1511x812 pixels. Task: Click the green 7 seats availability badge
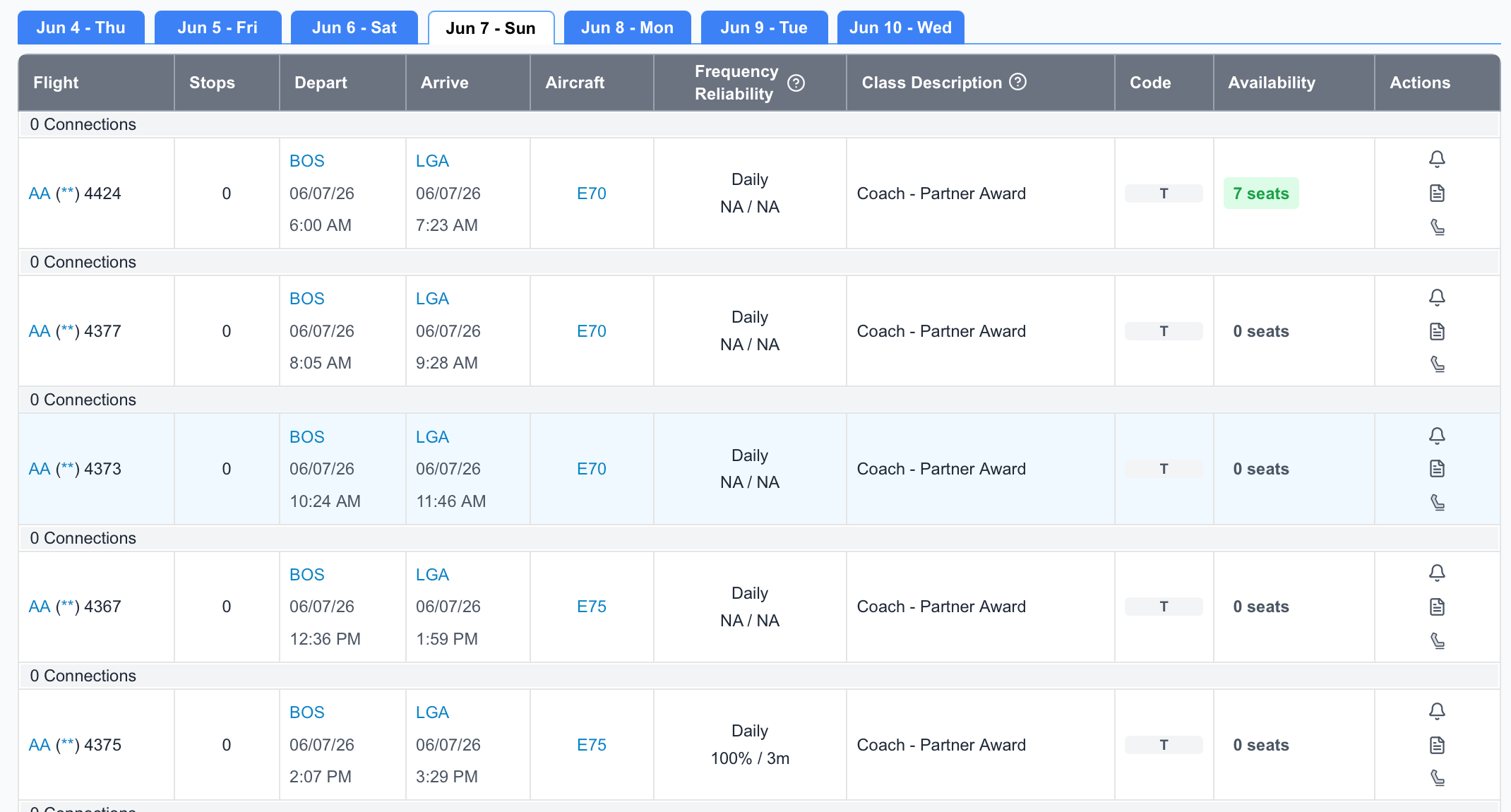(1260, 193)
